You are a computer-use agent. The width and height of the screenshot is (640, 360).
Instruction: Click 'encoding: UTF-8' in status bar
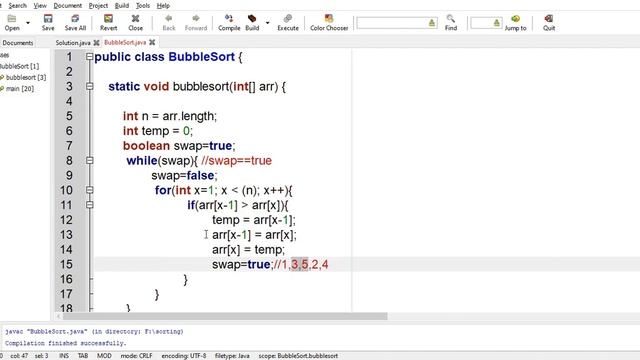[x=184, y=356]
